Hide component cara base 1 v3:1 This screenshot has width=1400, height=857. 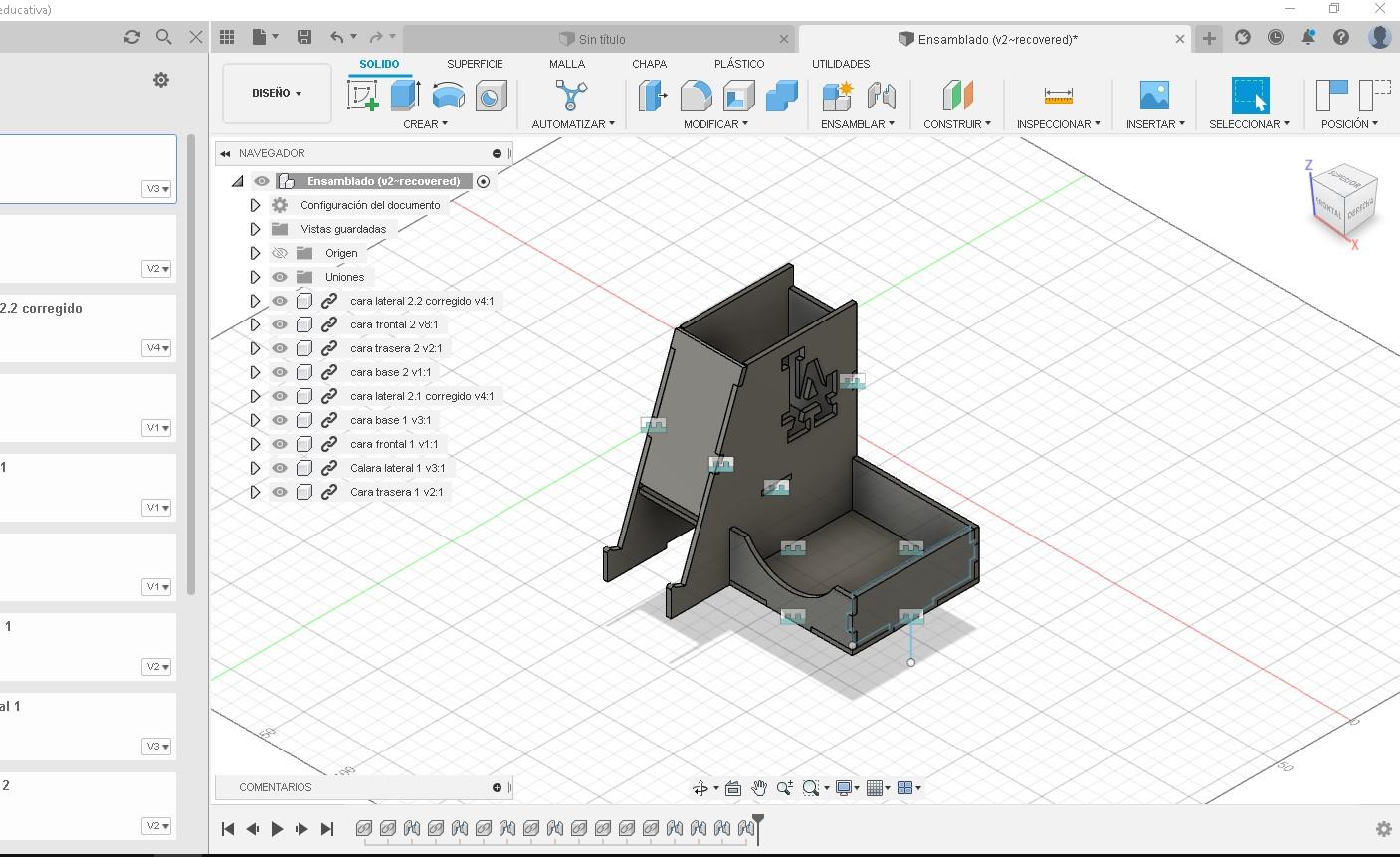click(x=280, y=420)
